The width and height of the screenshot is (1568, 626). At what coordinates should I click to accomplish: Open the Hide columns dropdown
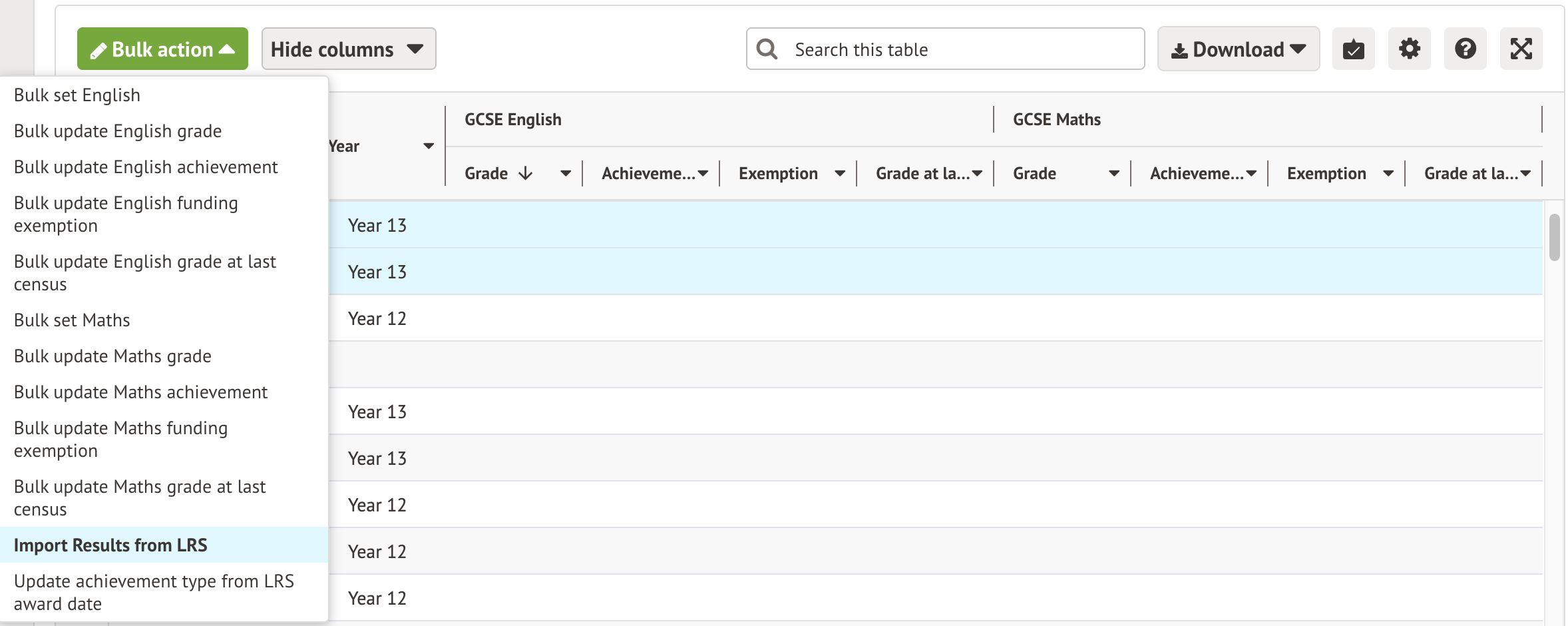(x=348, y=49)
